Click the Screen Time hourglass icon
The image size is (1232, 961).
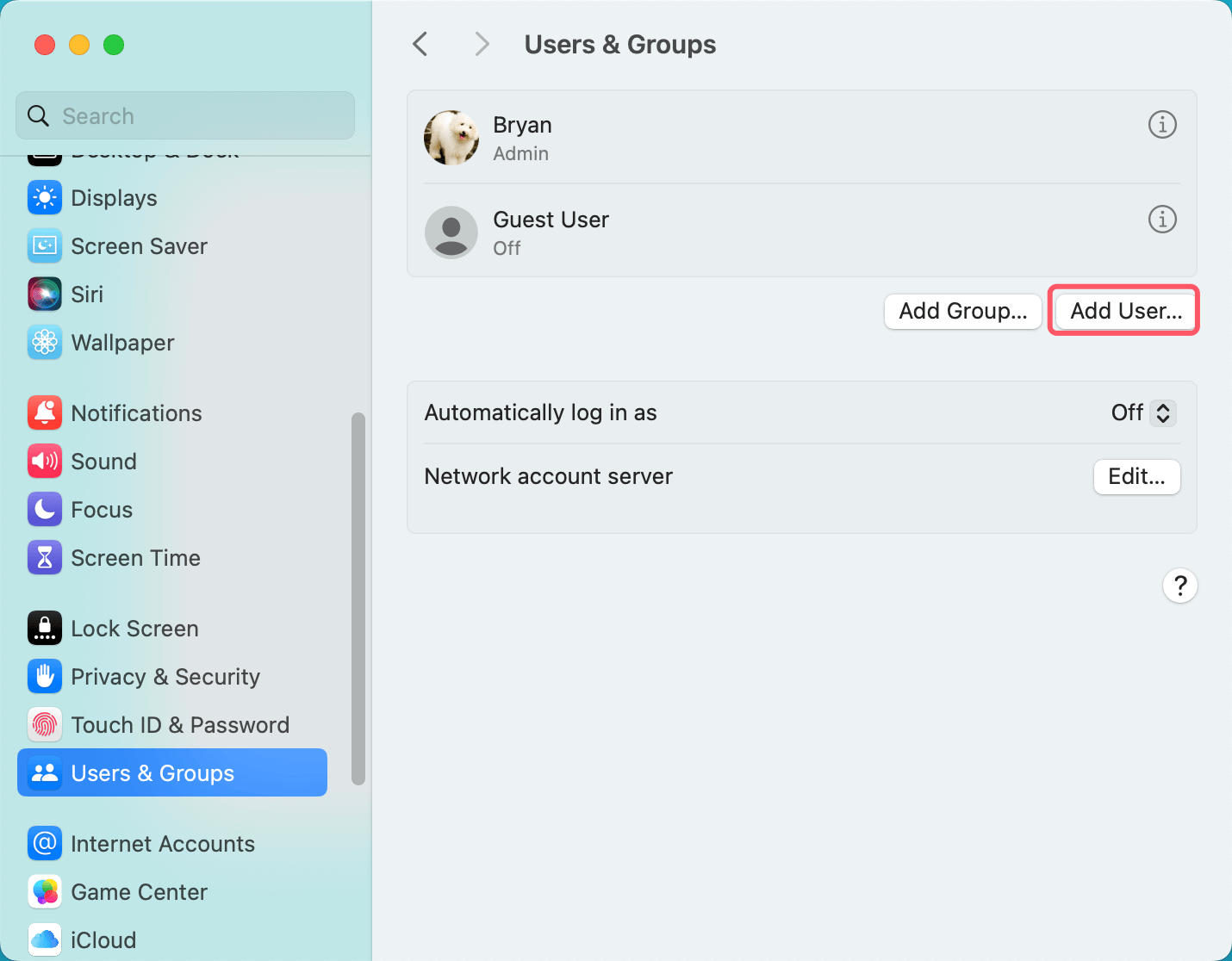point(44,557)
